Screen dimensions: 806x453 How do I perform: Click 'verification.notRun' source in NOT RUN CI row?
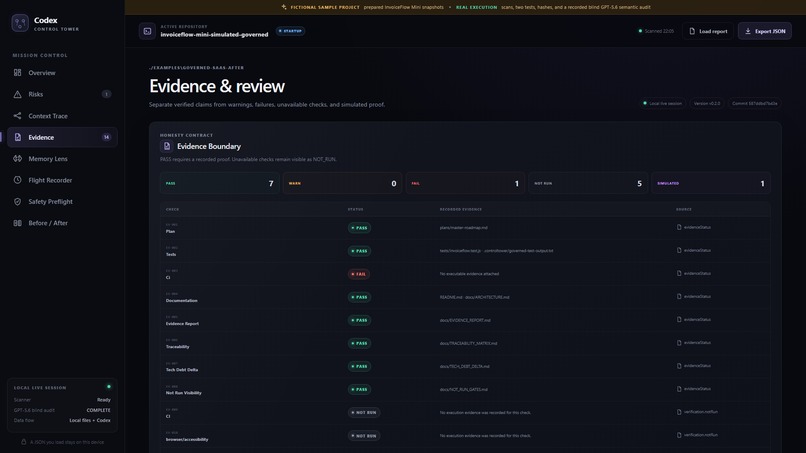[701, 412]
